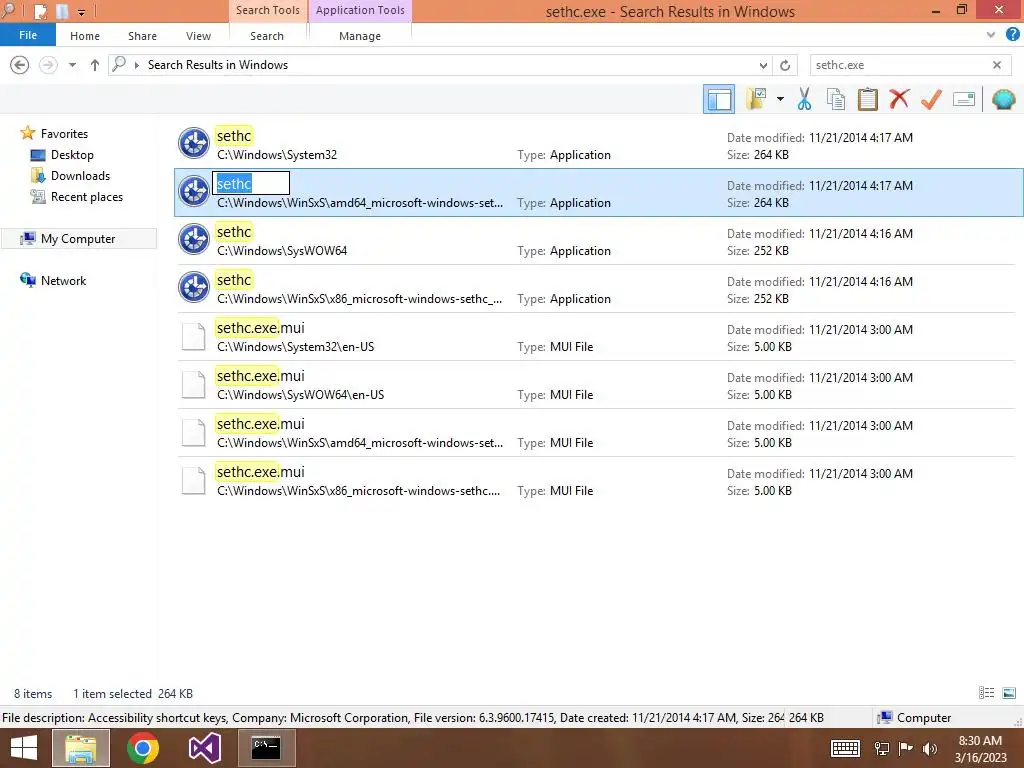Click the Properties quick access toolbar icon
This screenshot has height=768, width=1024.
(x=40, y=11)
